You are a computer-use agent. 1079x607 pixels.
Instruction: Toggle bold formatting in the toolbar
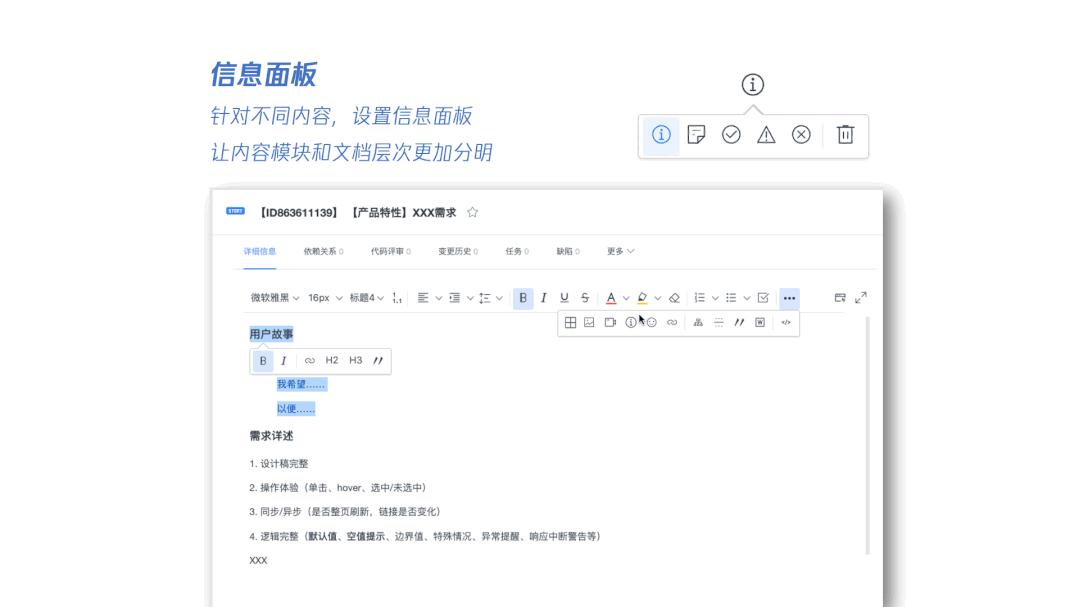click(x=521, y=297)
